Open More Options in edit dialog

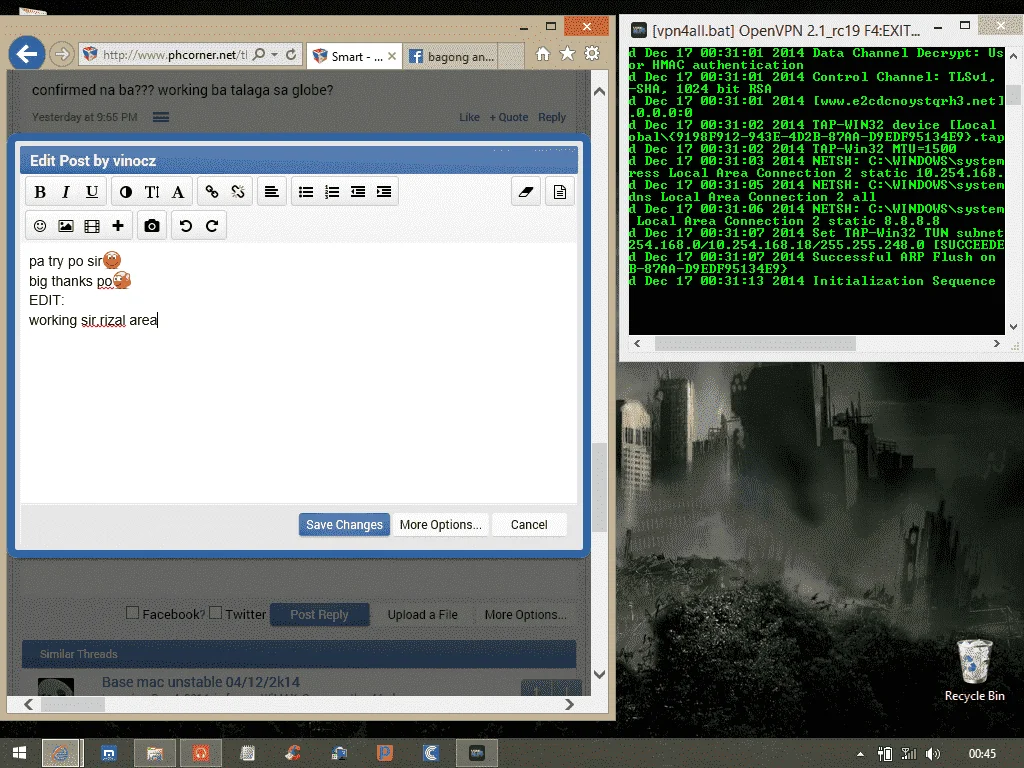click(x=440, y=524)
